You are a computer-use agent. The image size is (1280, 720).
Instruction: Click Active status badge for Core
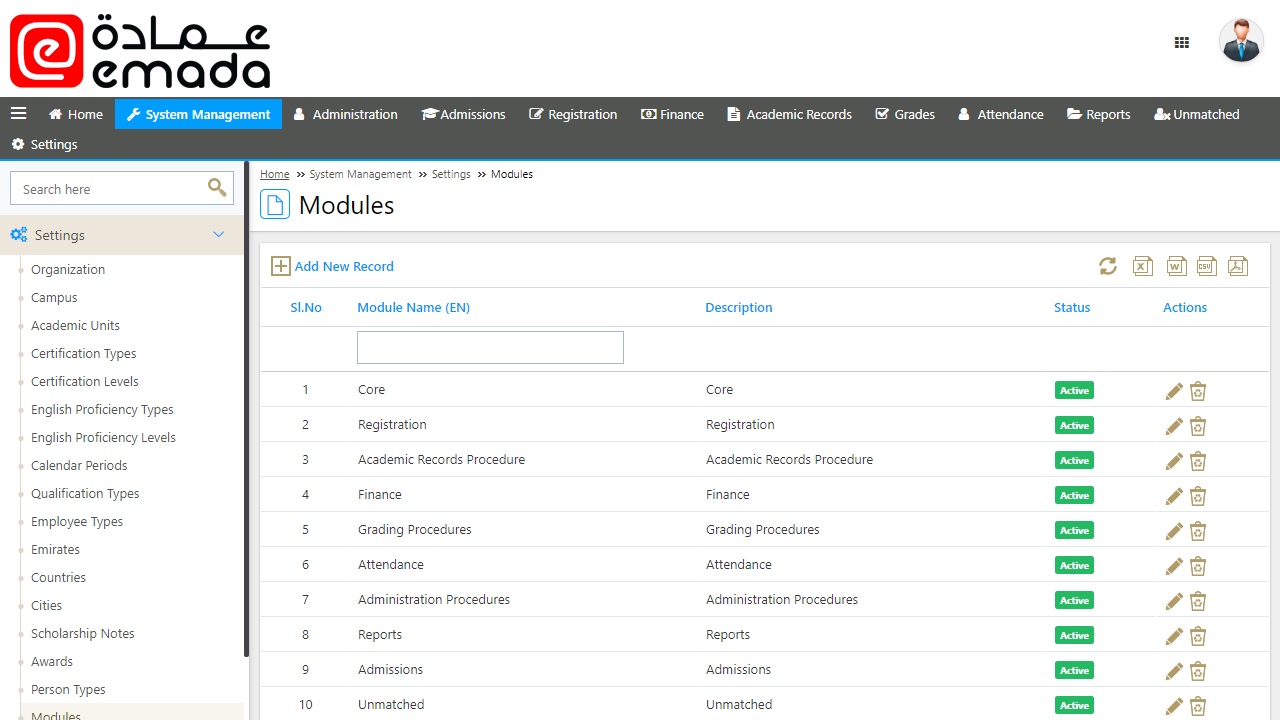1074,390
